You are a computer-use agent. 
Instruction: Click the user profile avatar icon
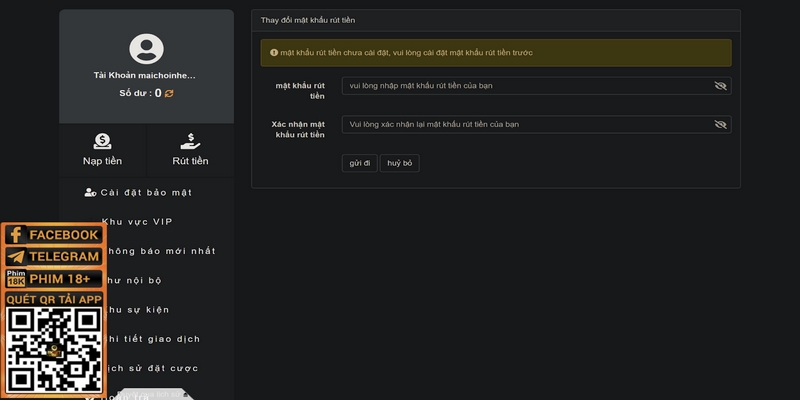146,47
